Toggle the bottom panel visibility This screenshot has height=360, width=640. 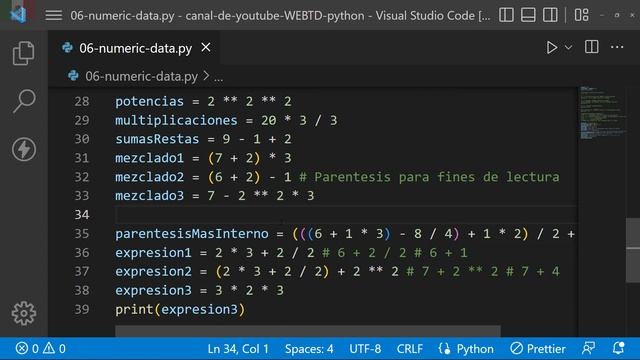pyautogui.click(x=528, y=16)
